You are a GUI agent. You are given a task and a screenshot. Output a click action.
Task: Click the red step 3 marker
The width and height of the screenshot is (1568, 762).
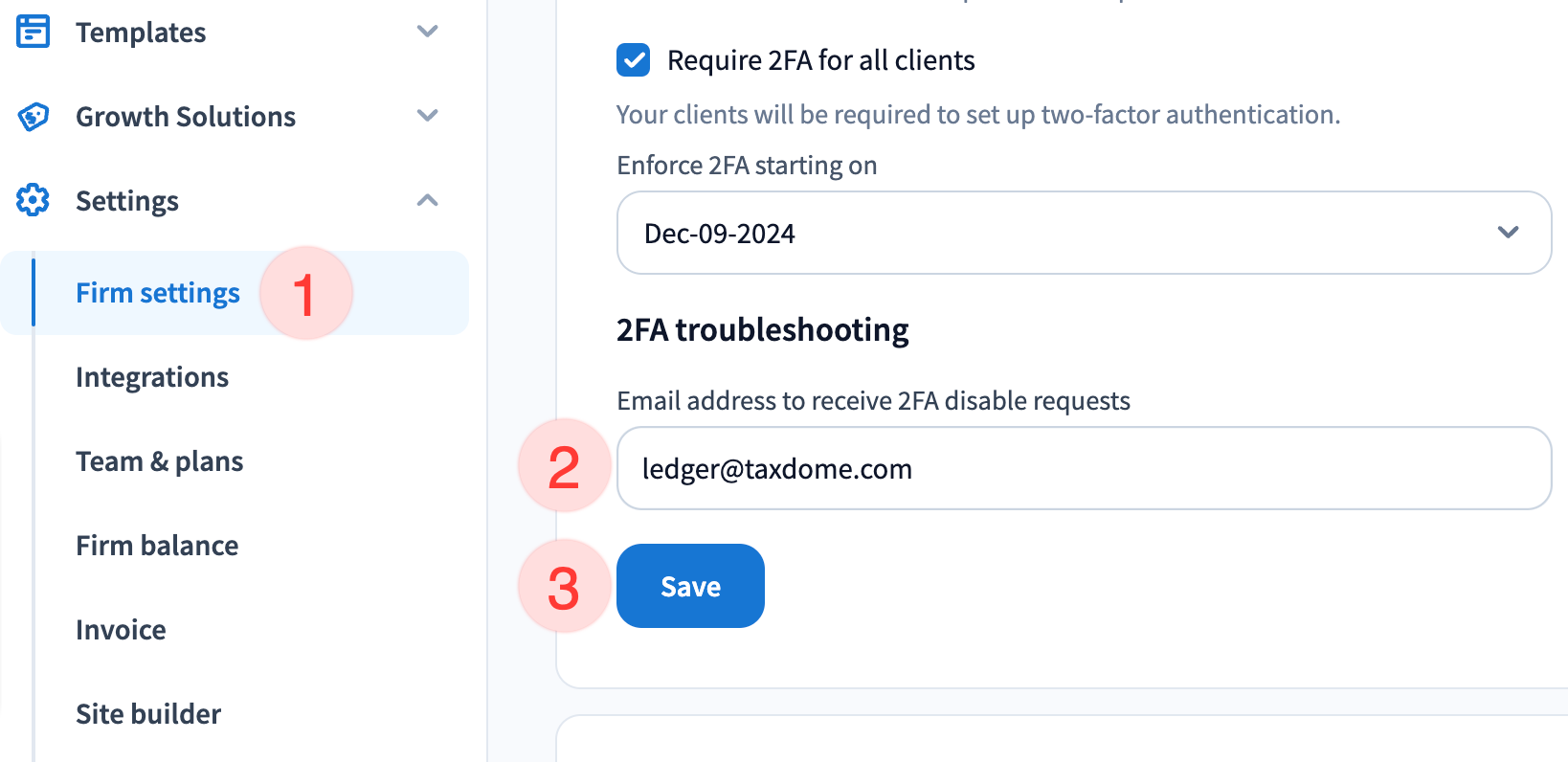pyautogui.click(x=564, y=587)
